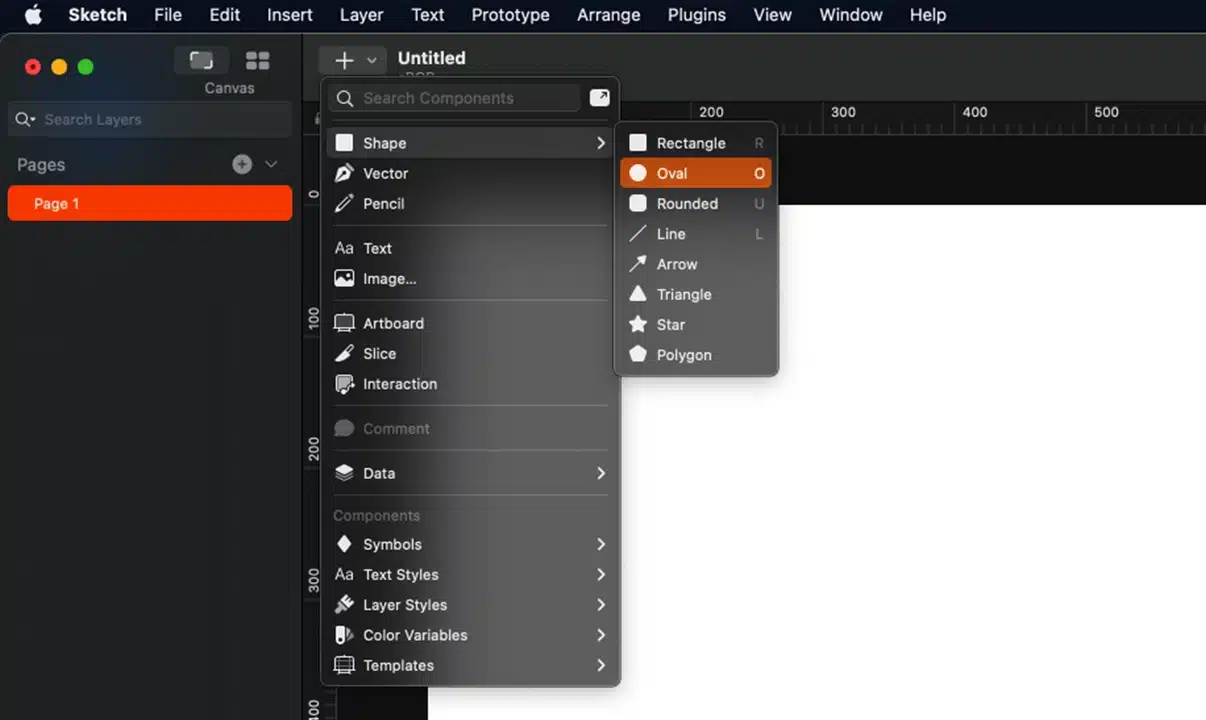
Task: Select the Triangle shape
Action: point(683,294)
